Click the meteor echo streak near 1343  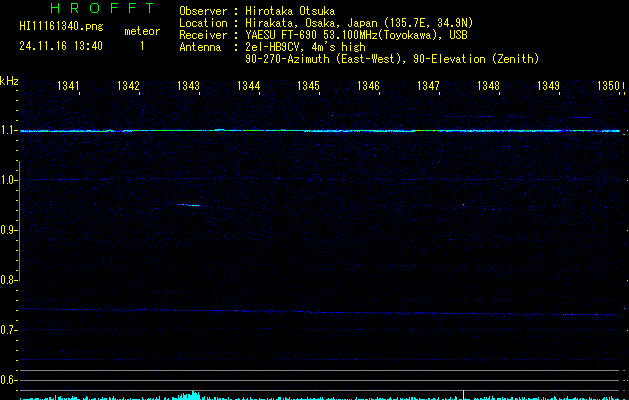[189, 205]
